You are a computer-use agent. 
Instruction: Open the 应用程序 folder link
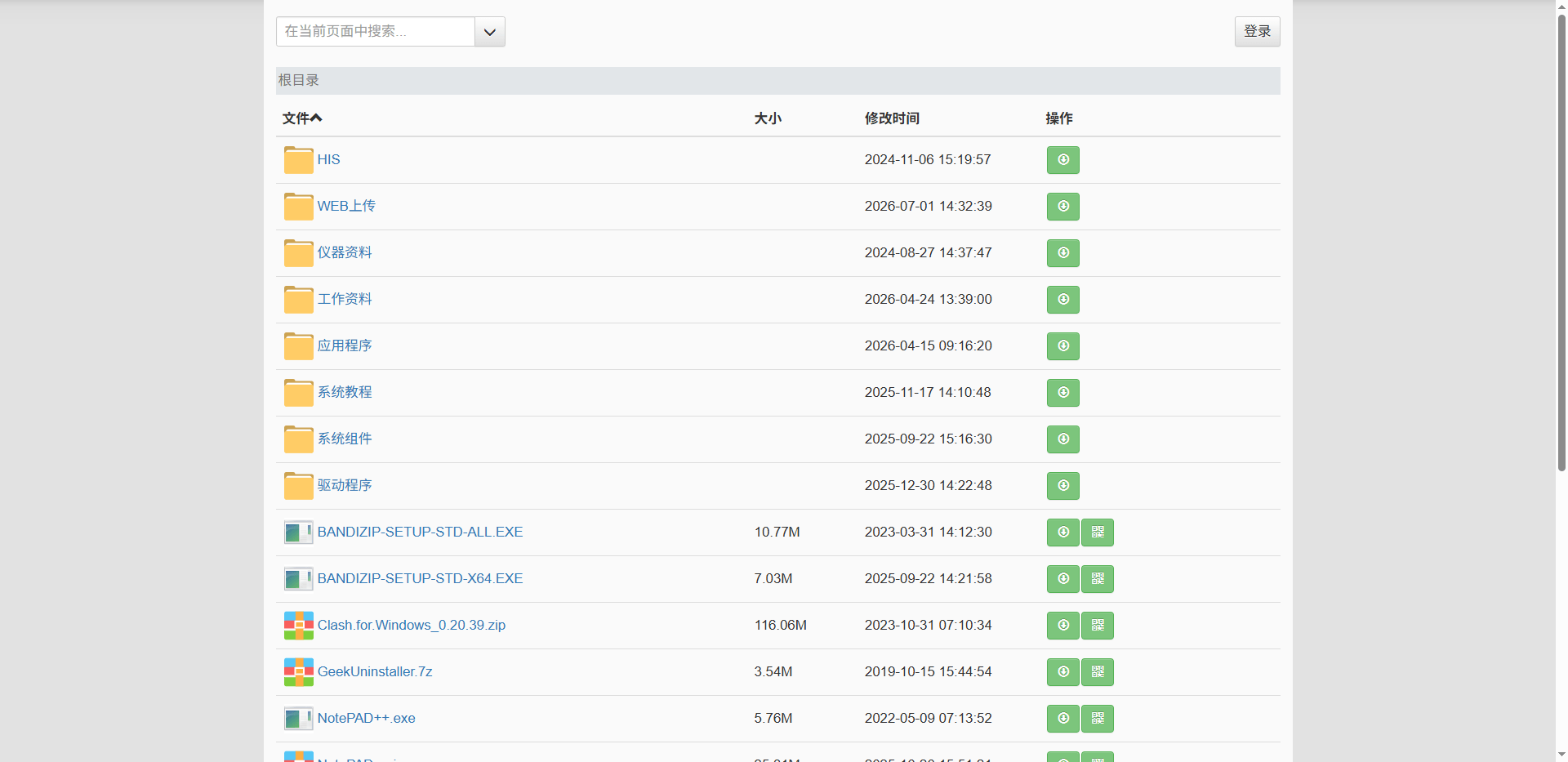345,345
